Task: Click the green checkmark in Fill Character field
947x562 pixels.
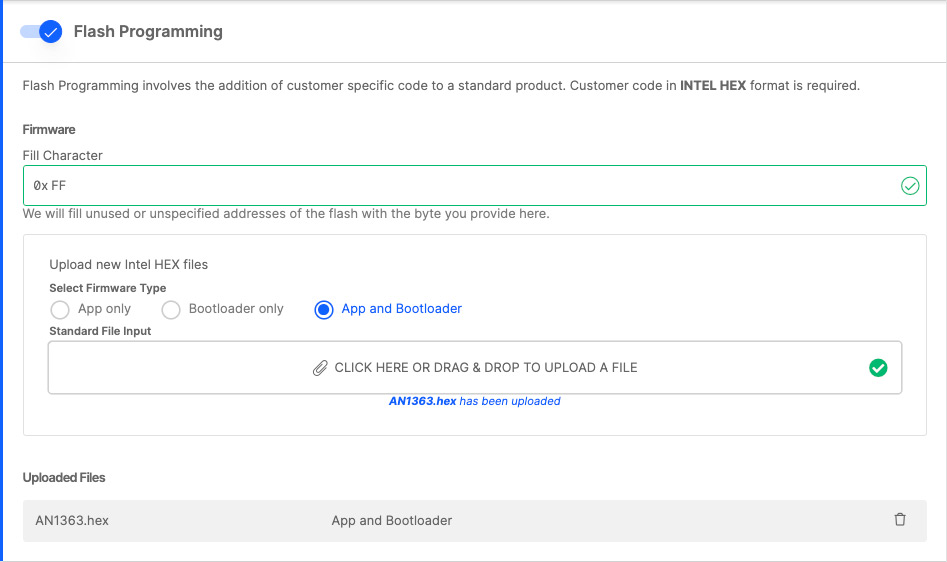Action: pos(910,185)
